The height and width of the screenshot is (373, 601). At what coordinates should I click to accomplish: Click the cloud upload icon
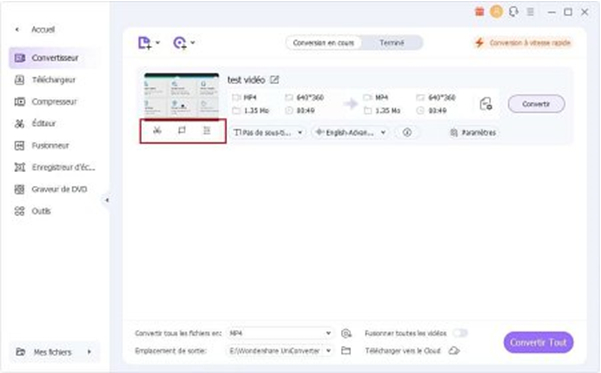[x=454, y=350]
